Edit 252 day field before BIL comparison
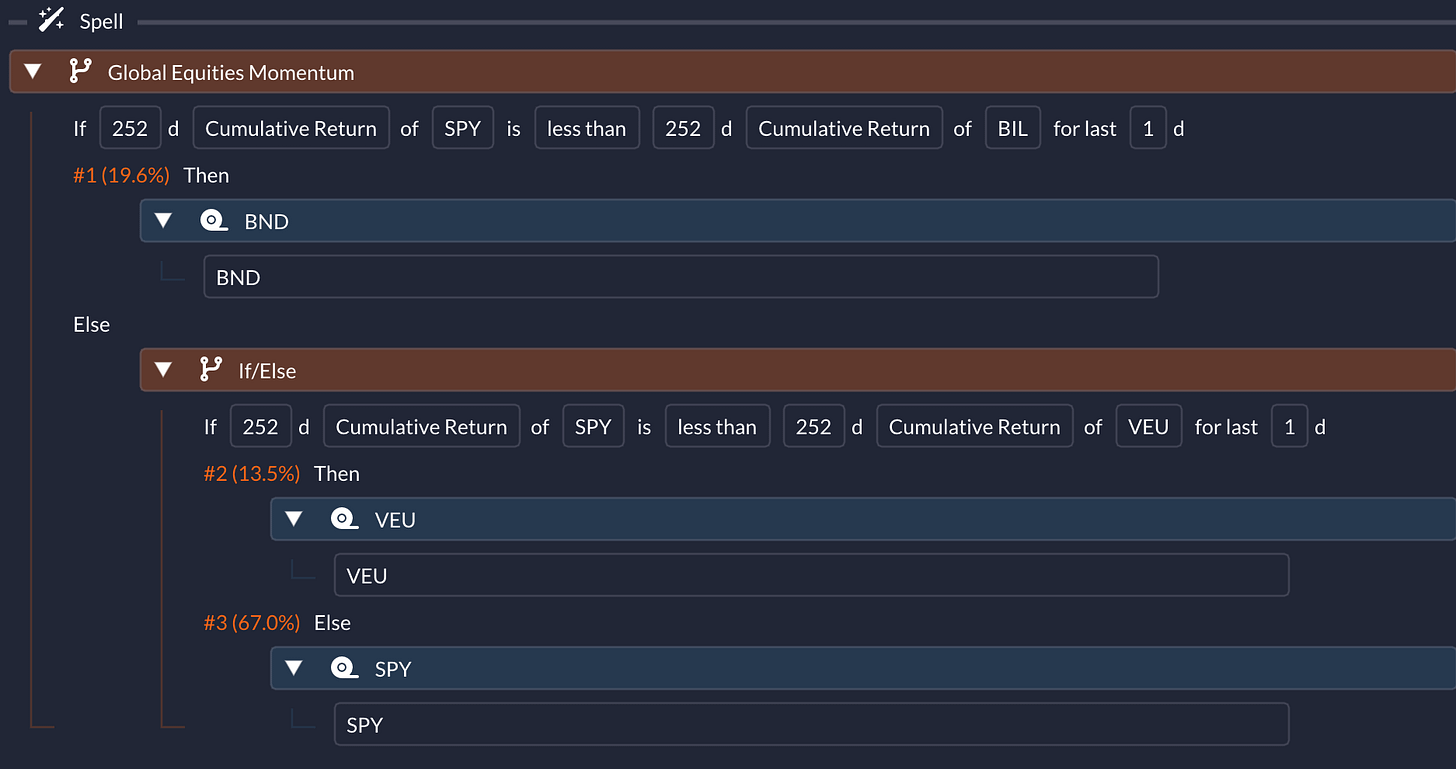 tap(683, 128)
